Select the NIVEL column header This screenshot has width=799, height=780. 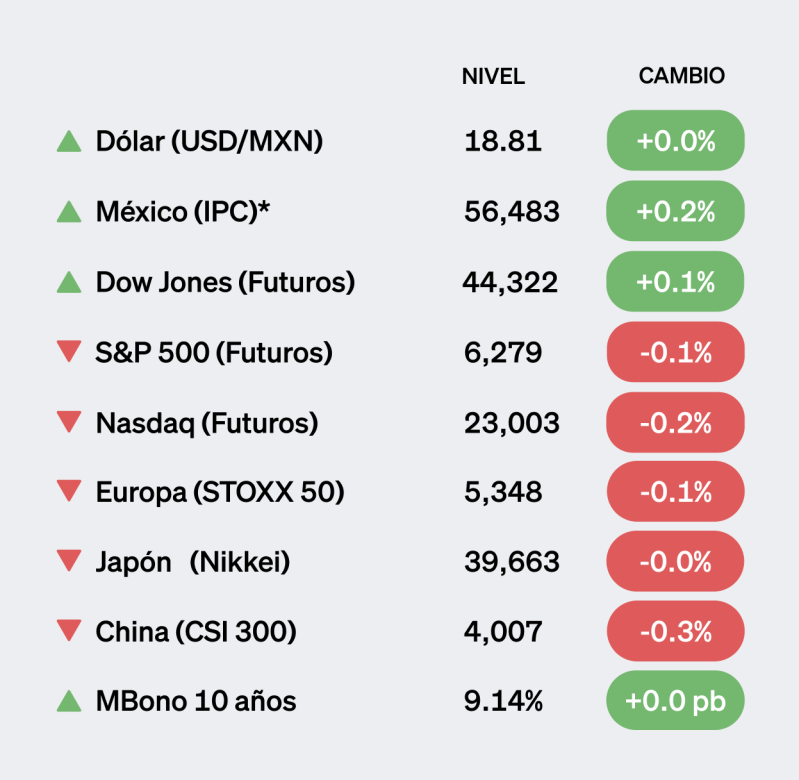(493, 77)
